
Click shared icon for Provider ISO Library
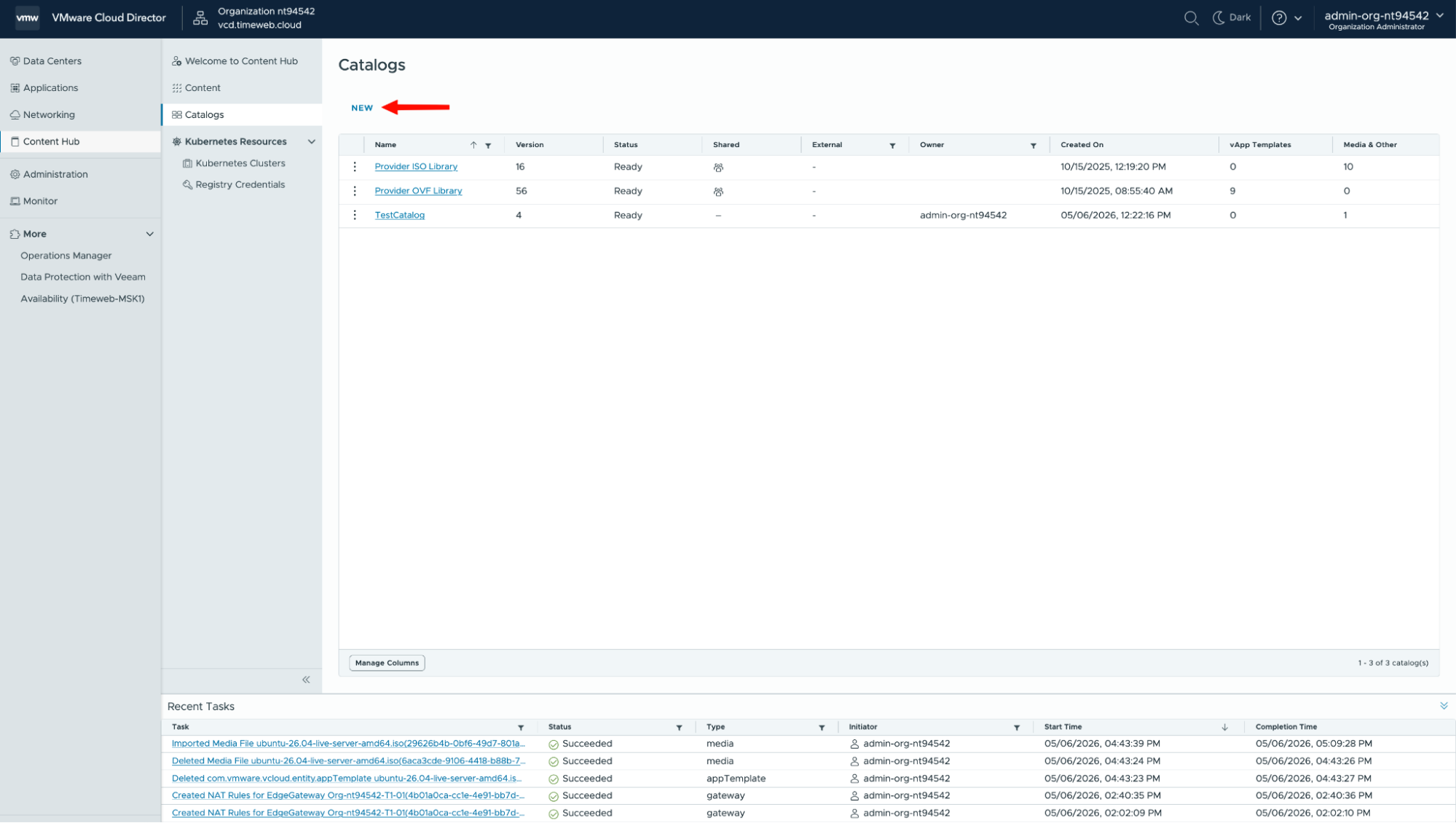pyautogui.click(x=718, y=168)
